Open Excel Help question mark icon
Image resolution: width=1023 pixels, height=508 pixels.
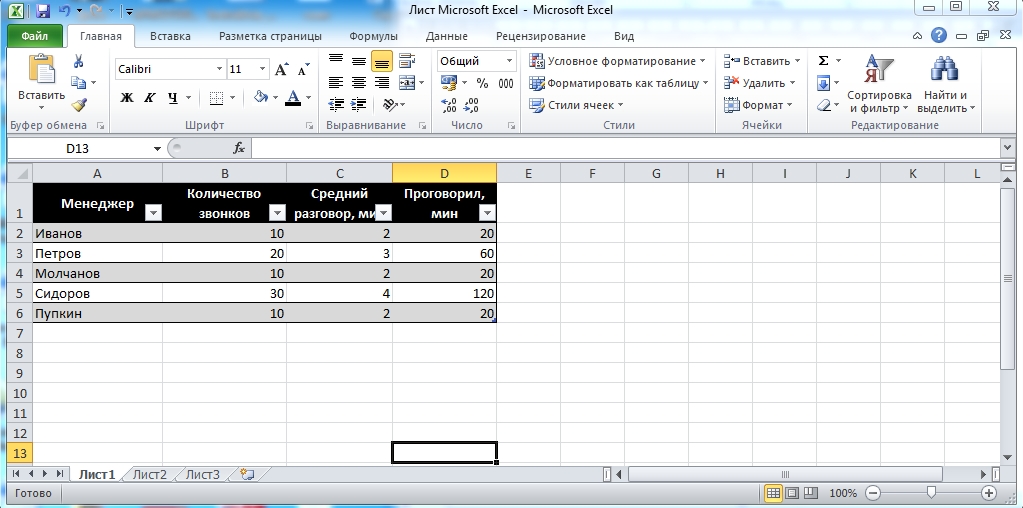pyautogui.click(x=939, y=36)
